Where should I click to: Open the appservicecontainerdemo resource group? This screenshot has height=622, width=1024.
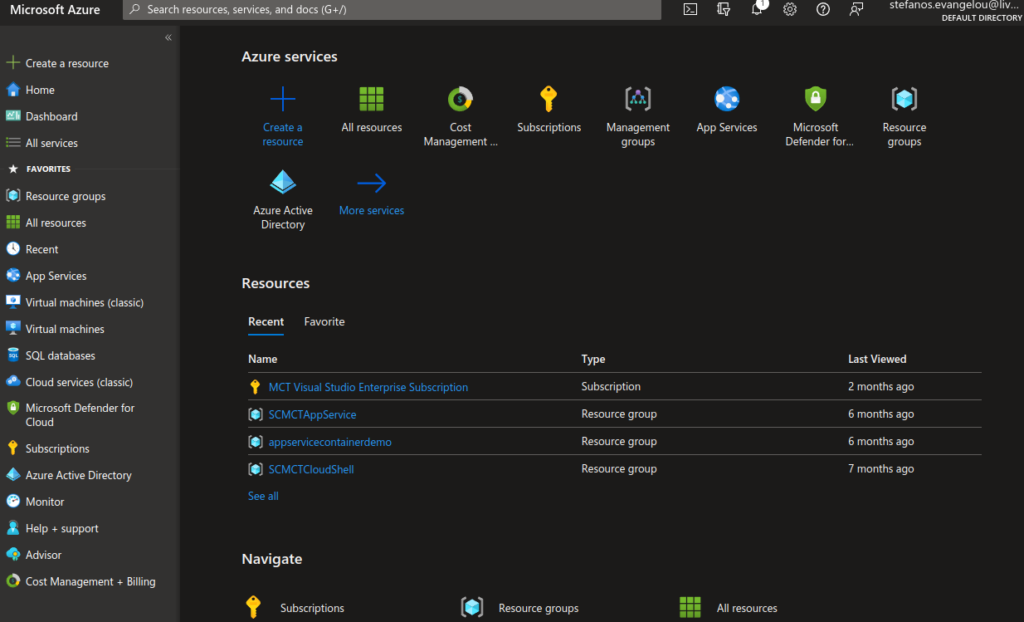(x=330, y=442)
